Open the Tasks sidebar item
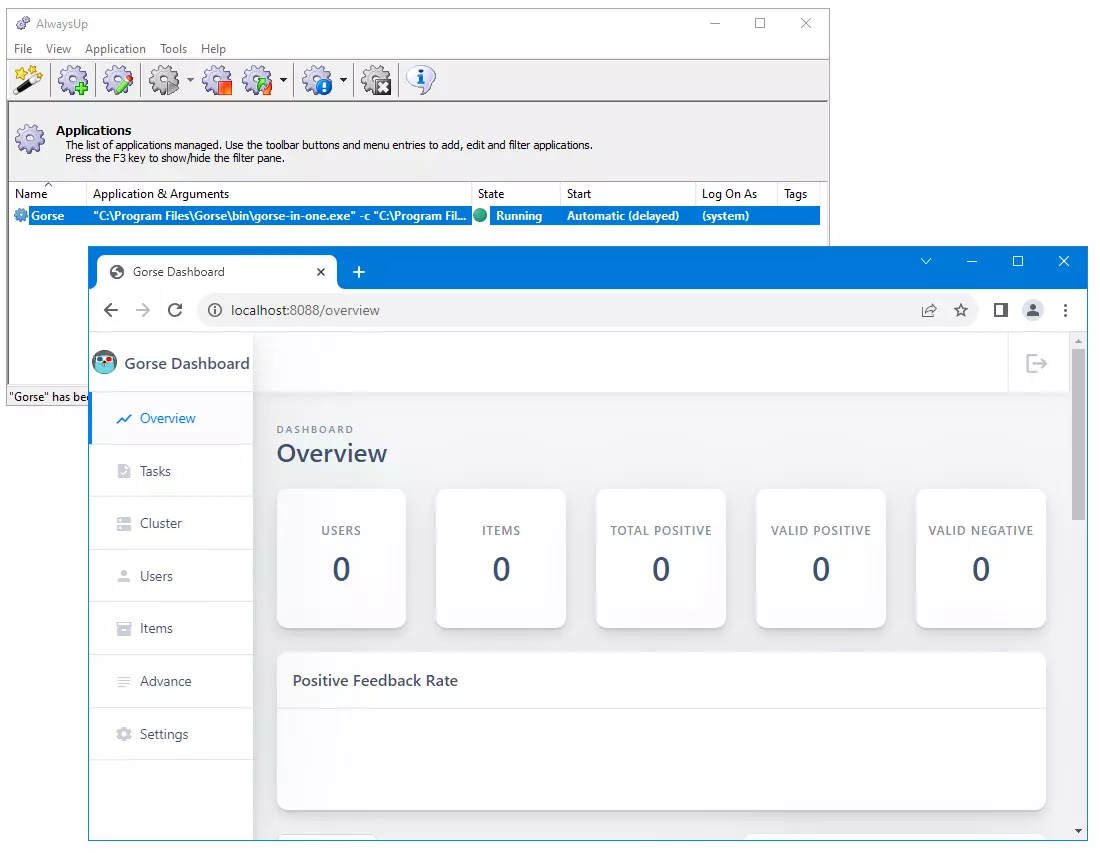 171,471
